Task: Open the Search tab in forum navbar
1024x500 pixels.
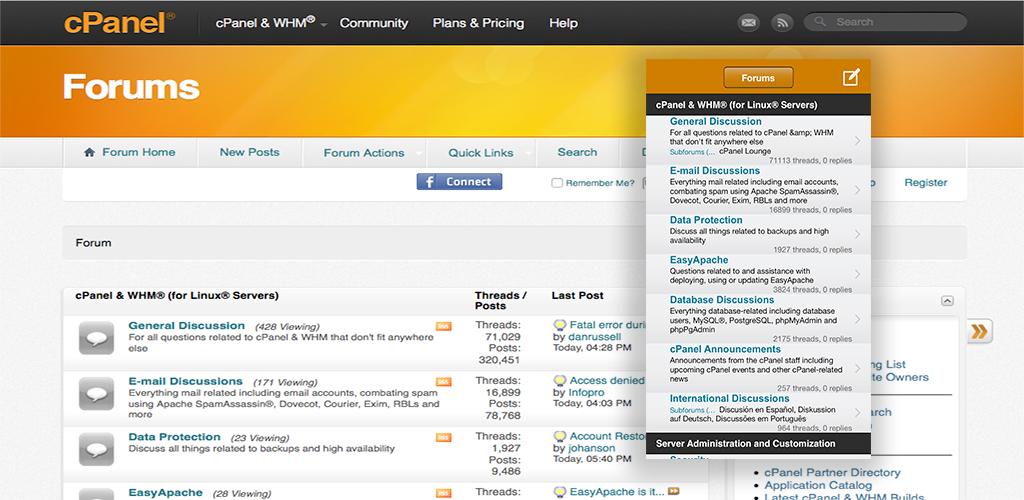Action: coord(577,152)
